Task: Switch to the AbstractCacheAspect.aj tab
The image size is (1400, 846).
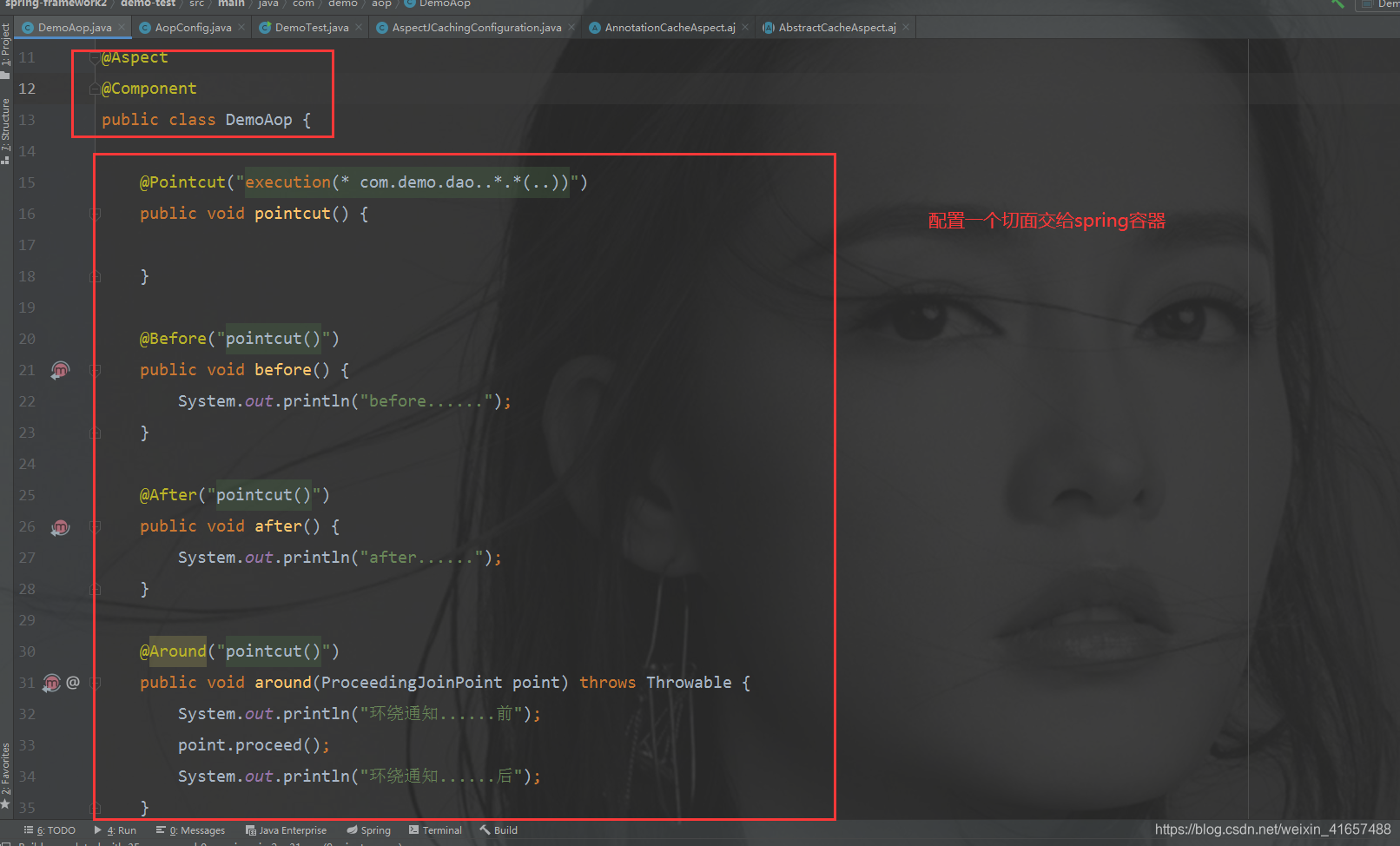Action: 837,28
